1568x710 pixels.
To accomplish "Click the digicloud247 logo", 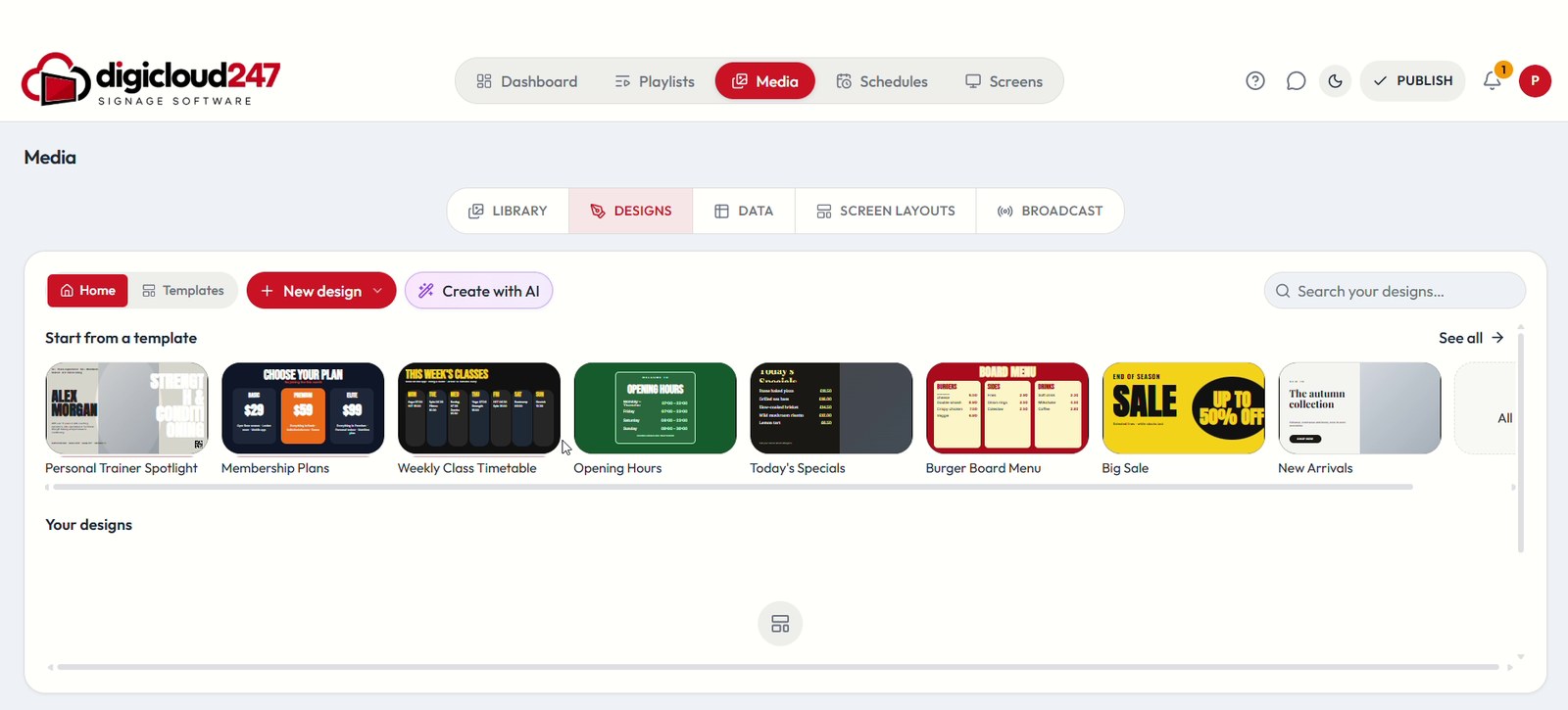I will (x=151, y=79).
